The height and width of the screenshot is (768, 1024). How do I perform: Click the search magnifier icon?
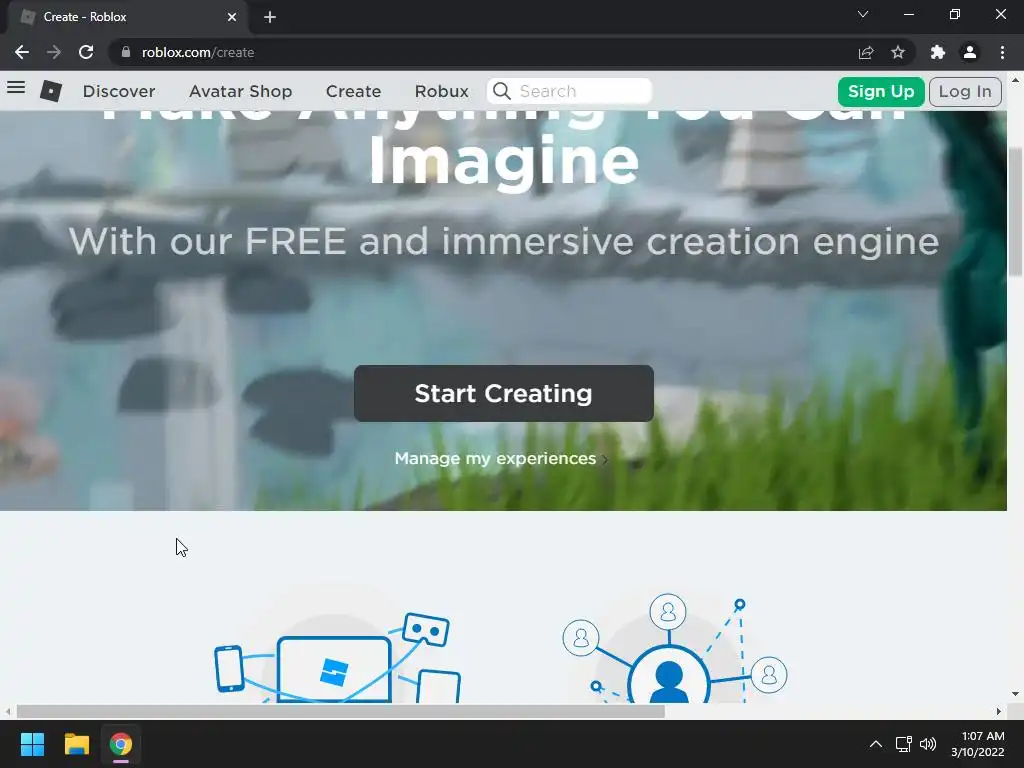(502, 91)
